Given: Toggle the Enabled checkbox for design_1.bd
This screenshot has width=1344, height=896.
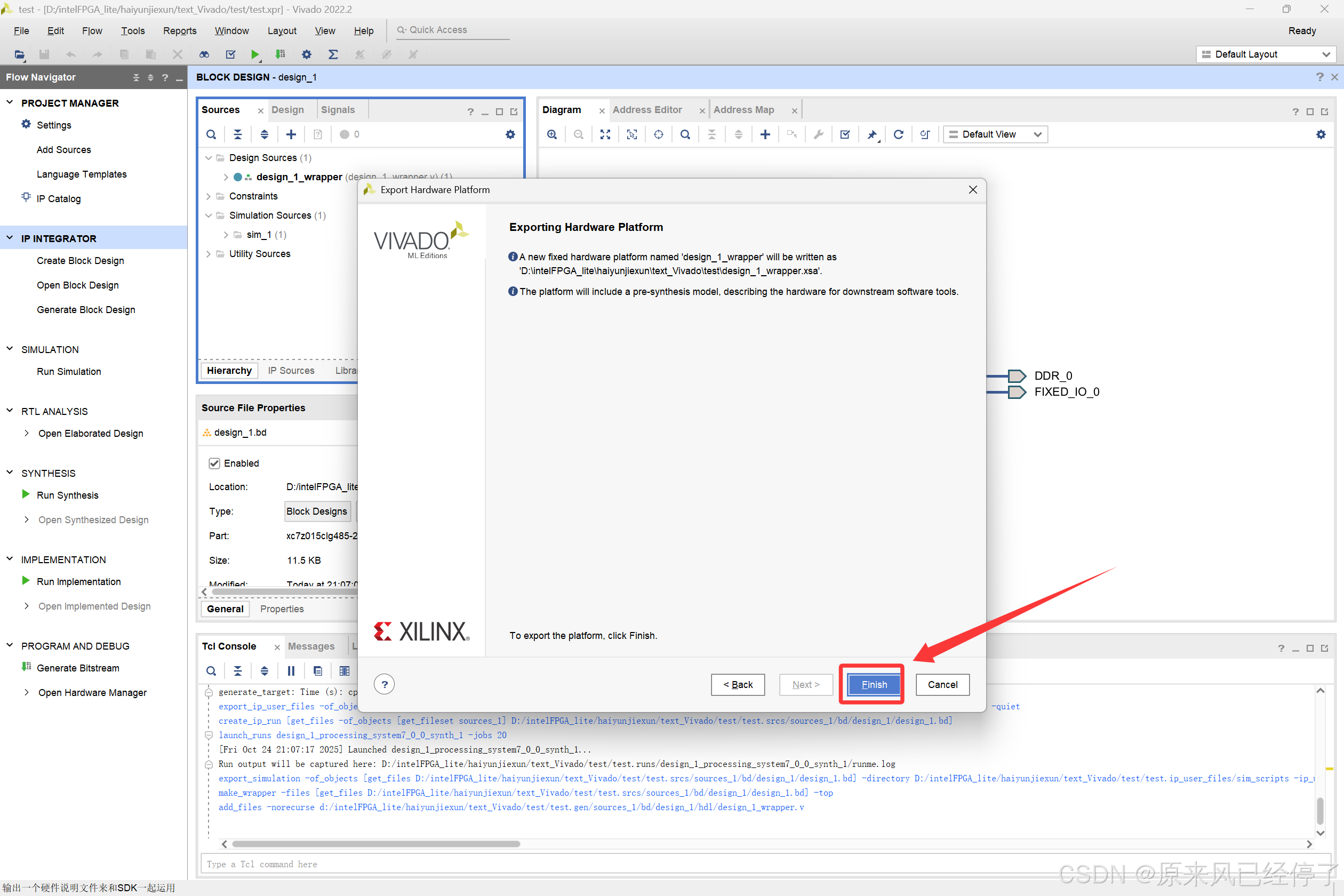Looking at the screenshot, I should click(x=214, y=463).
